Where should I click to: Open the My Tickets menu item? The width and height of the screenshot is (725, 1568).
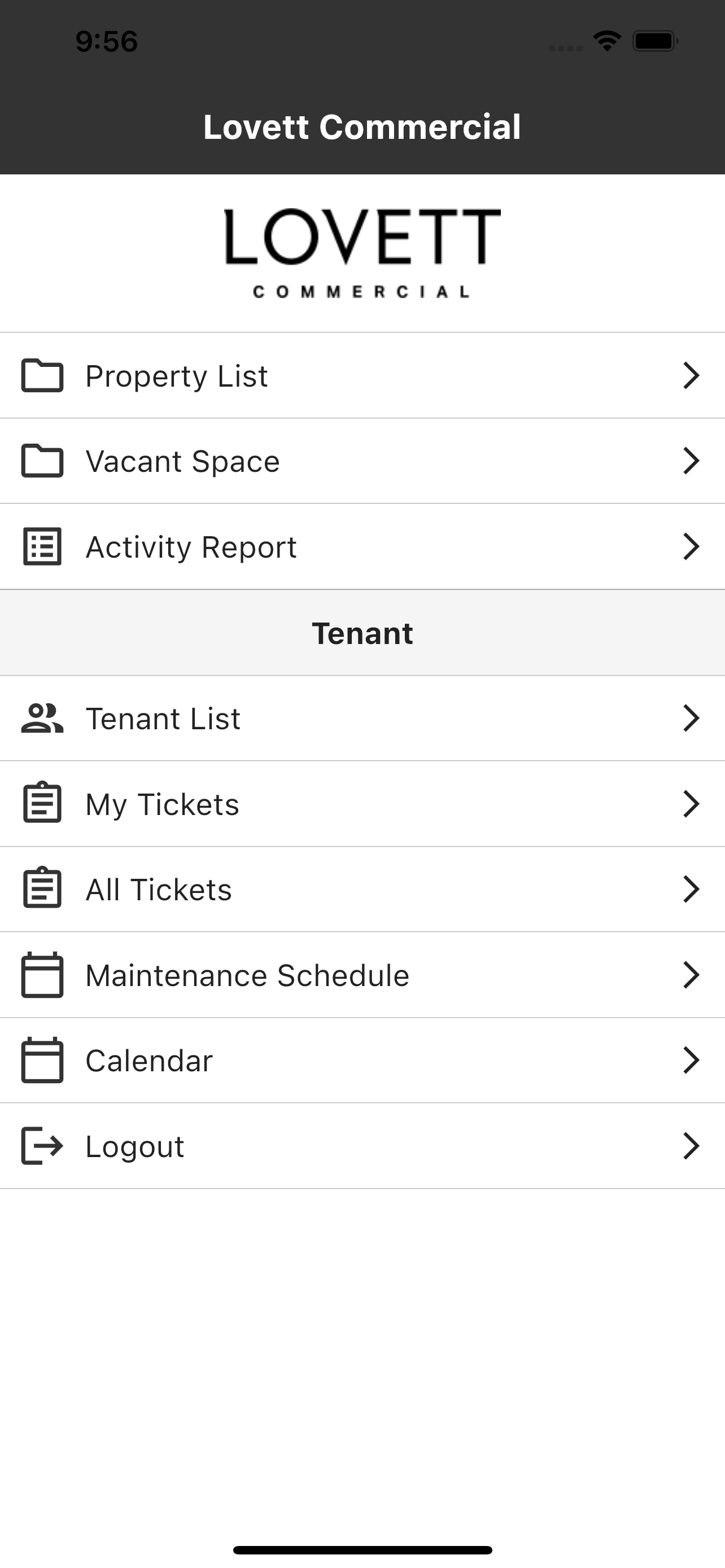(362, 804)
